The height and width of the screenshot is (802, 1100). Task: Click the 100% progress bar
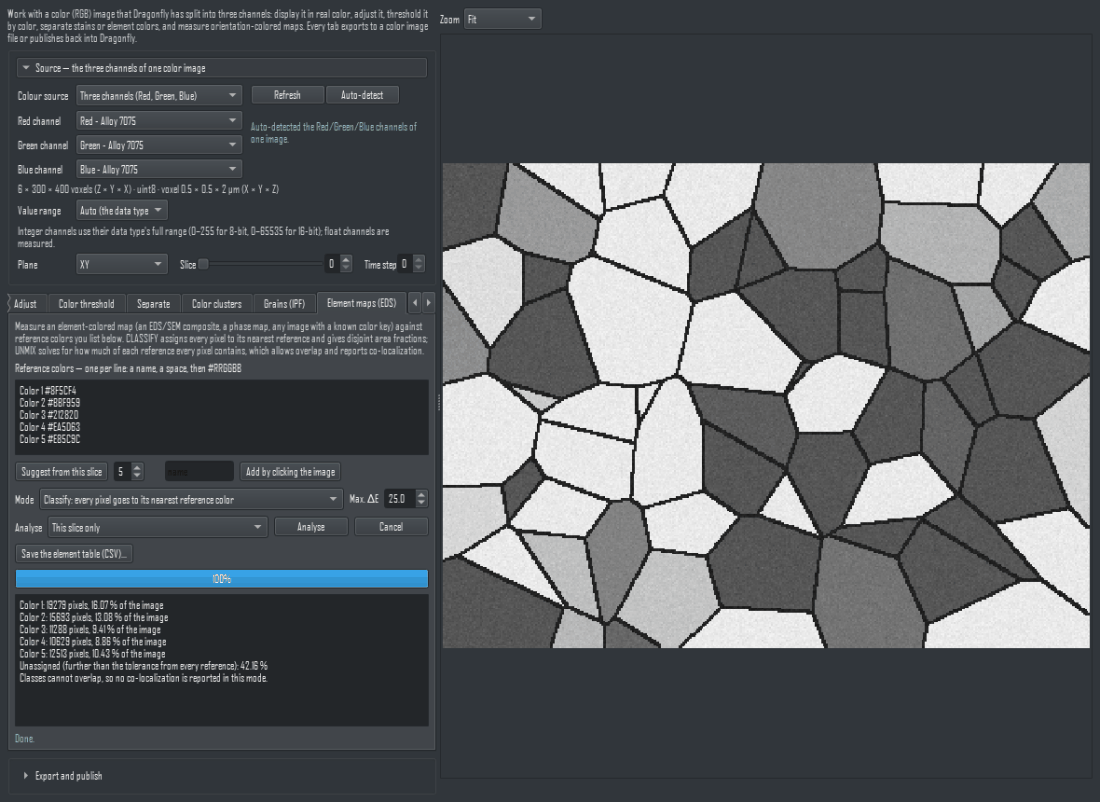point(222,579)
